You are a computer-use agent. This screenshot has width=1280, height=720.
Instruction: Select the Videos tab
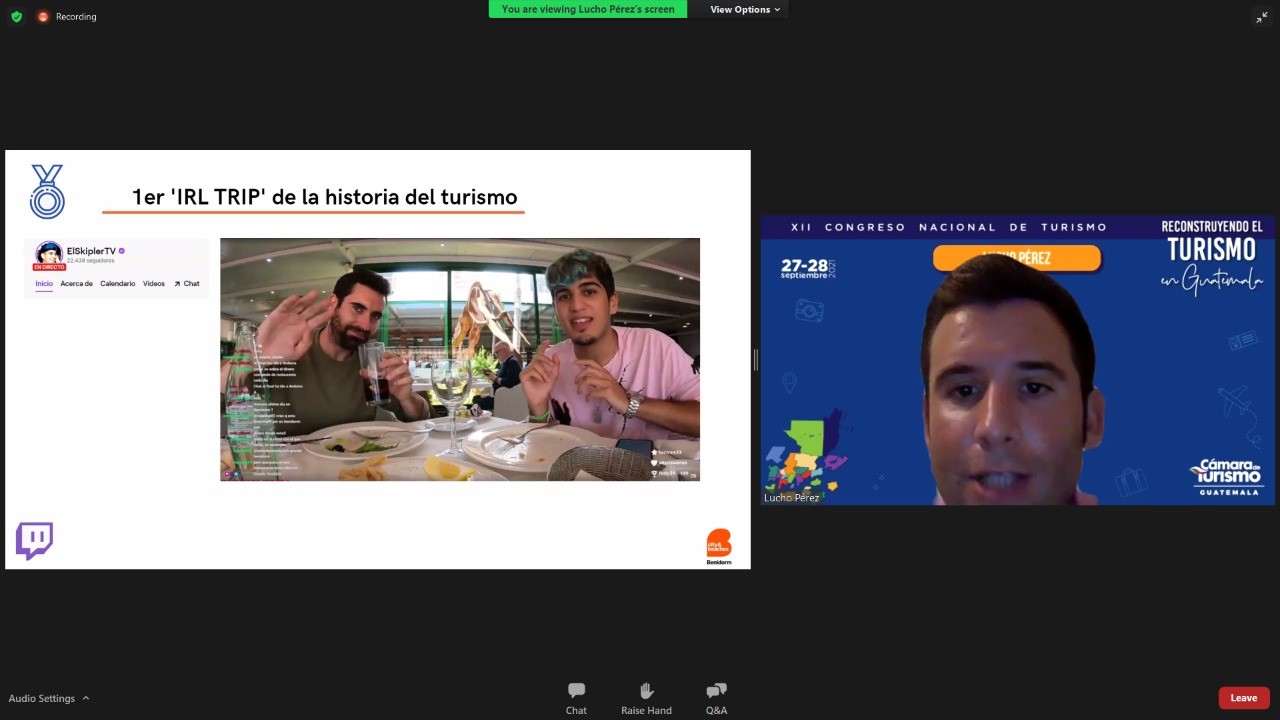(154, 284)
